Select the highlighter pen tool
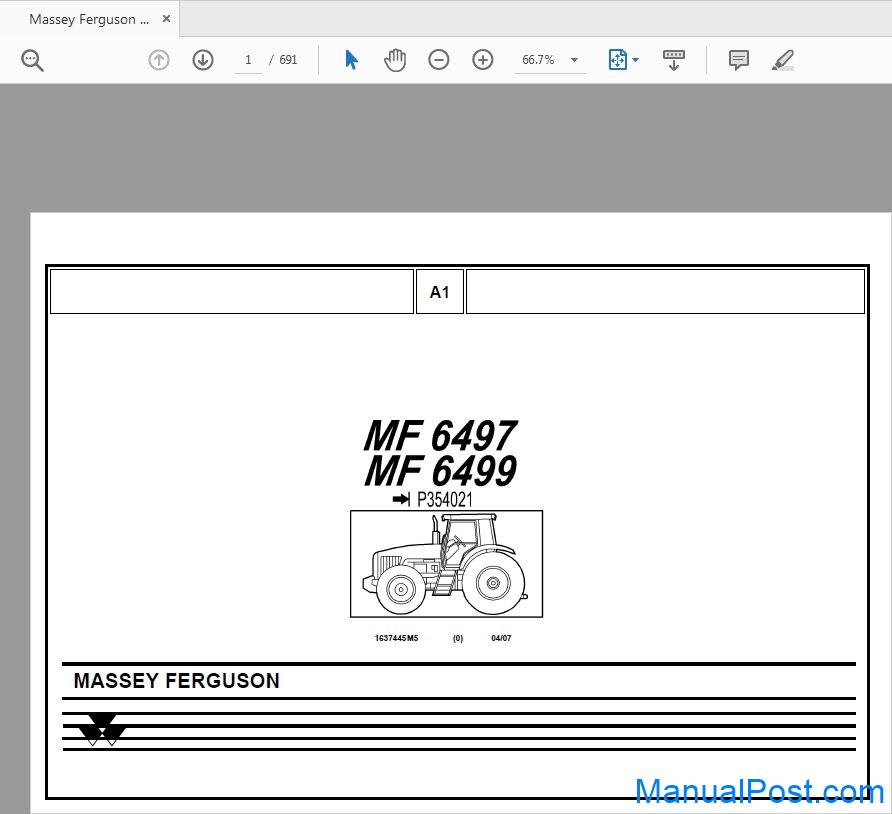The width and height of the screenshot is (892, 814). point(783,60)
